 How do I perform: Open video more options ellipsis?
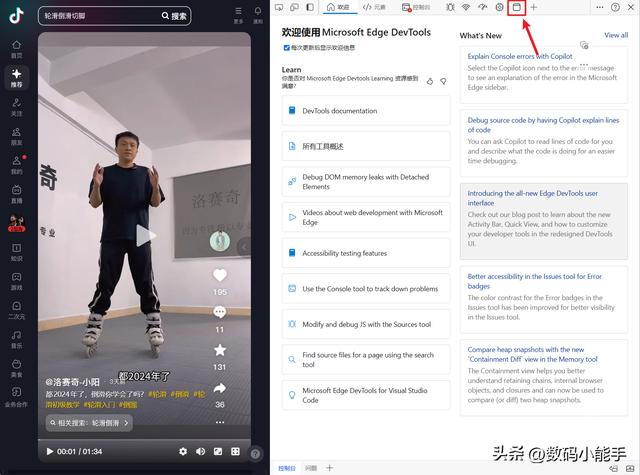[220, 422]
